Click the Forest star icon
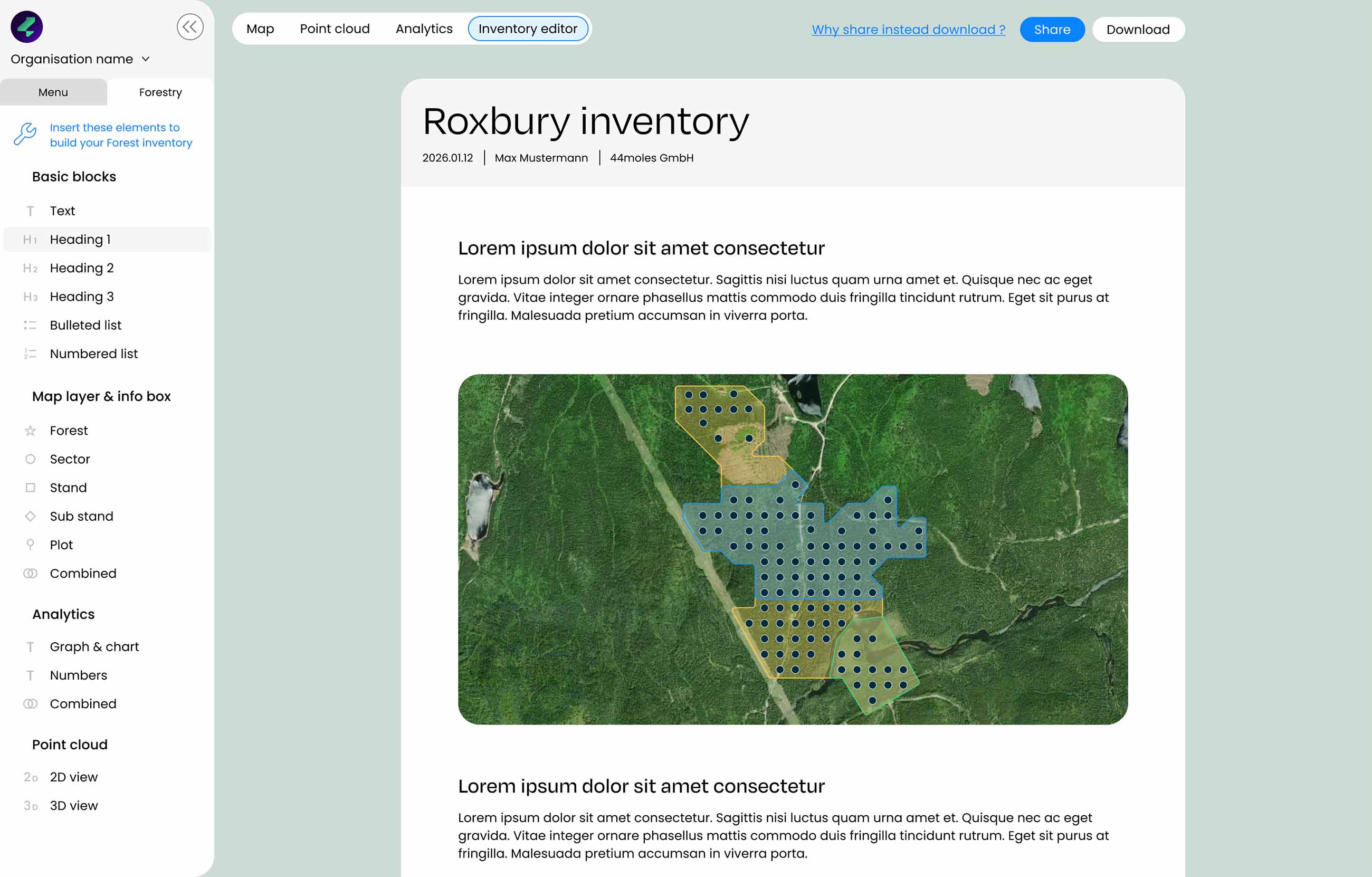1372x877 pixels. (x=30, y=431)
